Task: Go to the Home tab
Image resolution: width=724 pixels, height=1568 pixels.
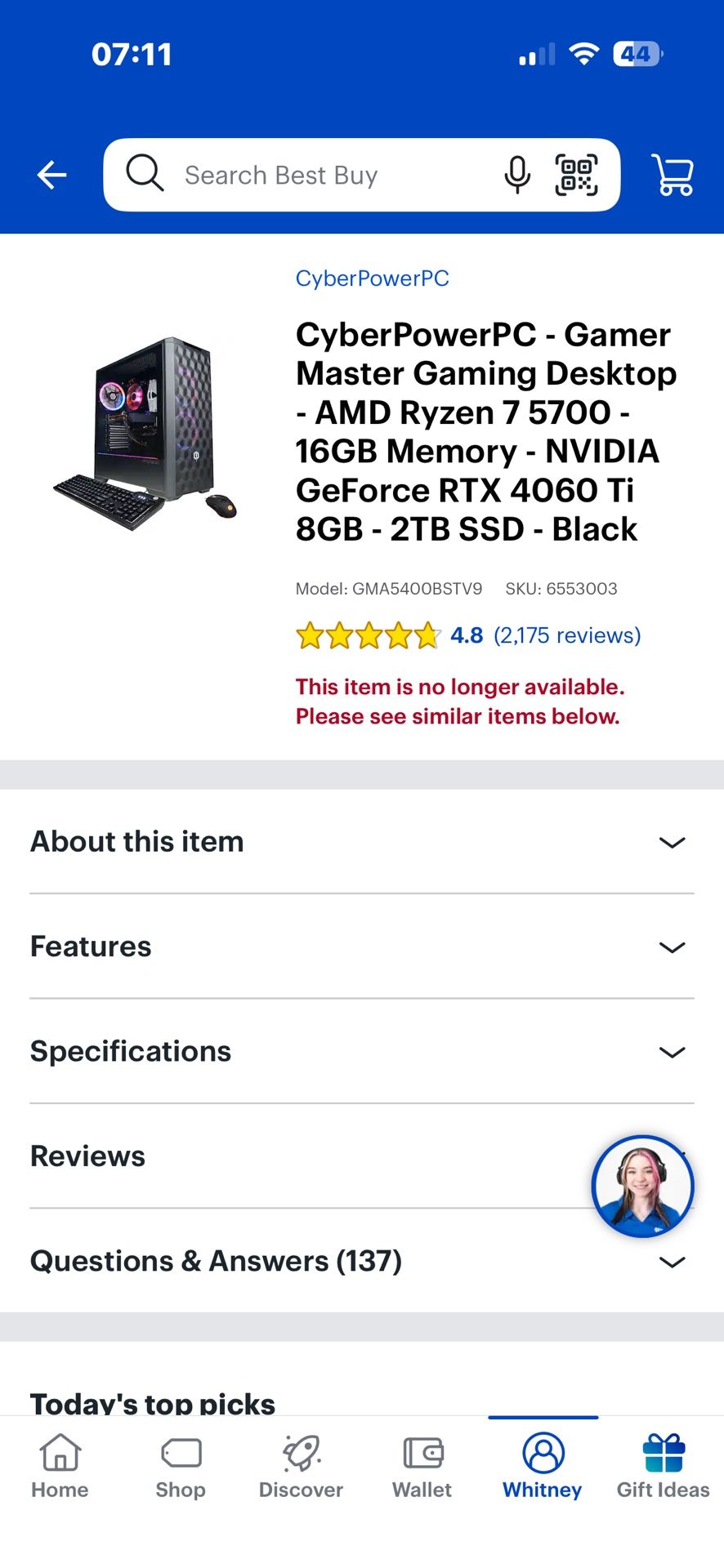Action: point(60,1467)
